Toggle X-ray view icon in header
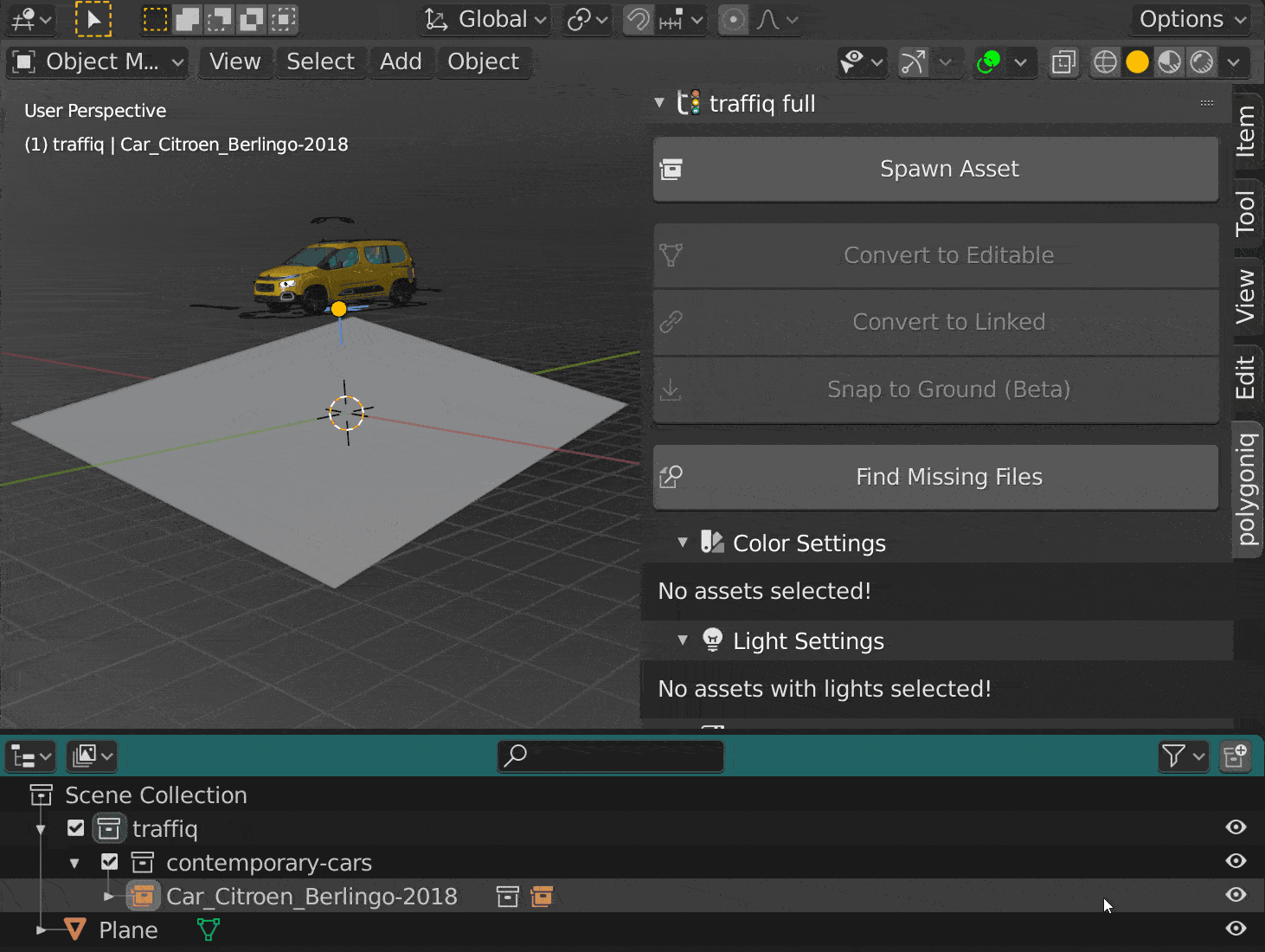Image resolution: width=1265 pixels, height=952 pixels. coord(1063,62)
